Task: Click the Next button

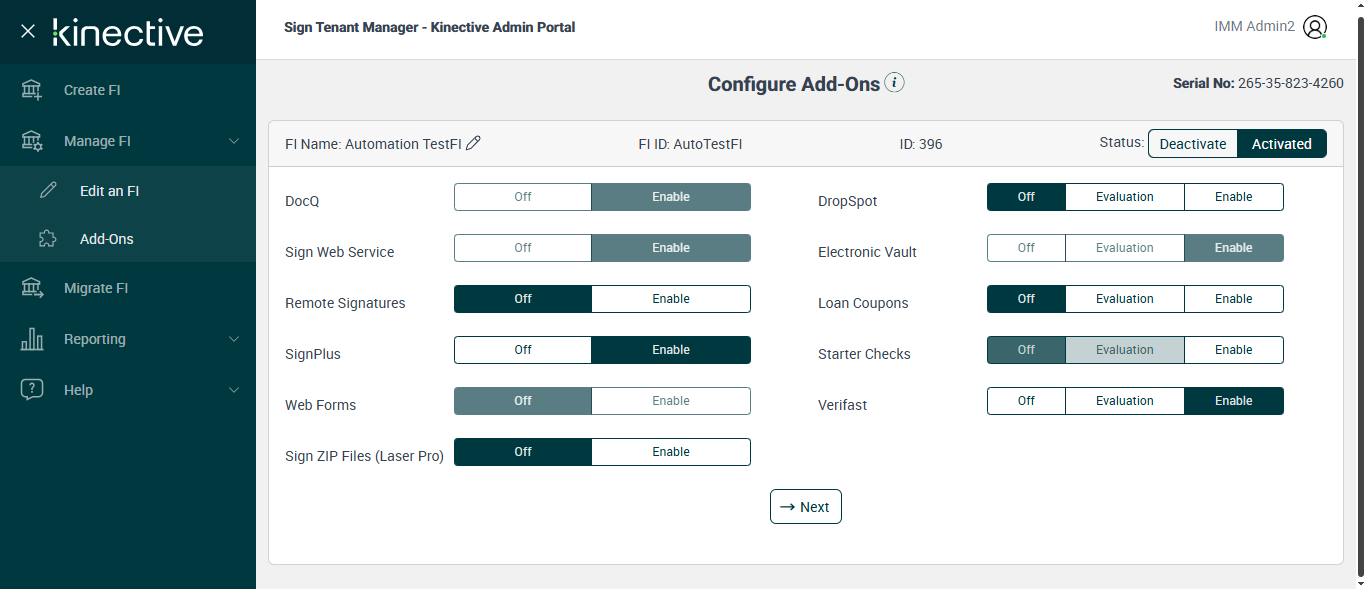Action: (x=806, y=507)
